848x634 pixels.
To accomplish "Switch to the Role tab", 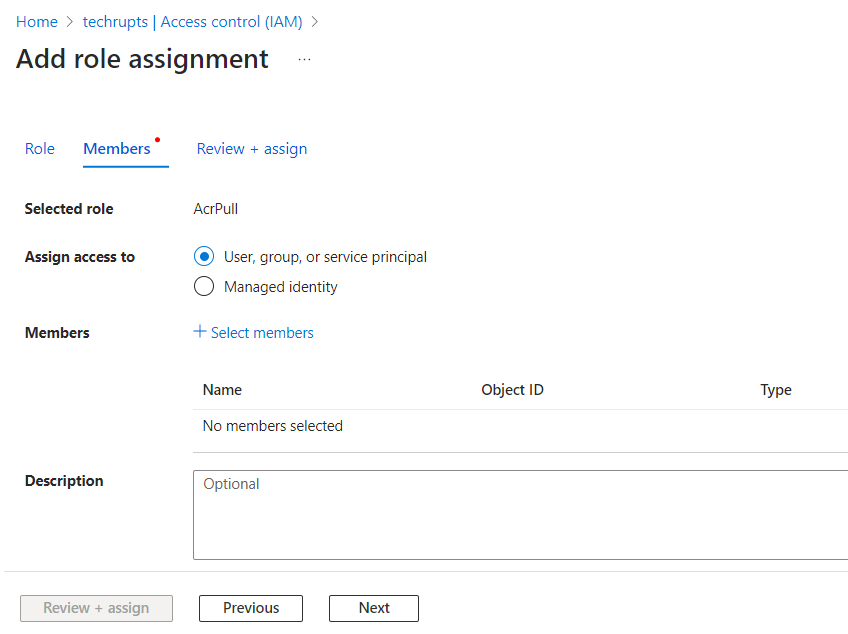I will point(39,148).
